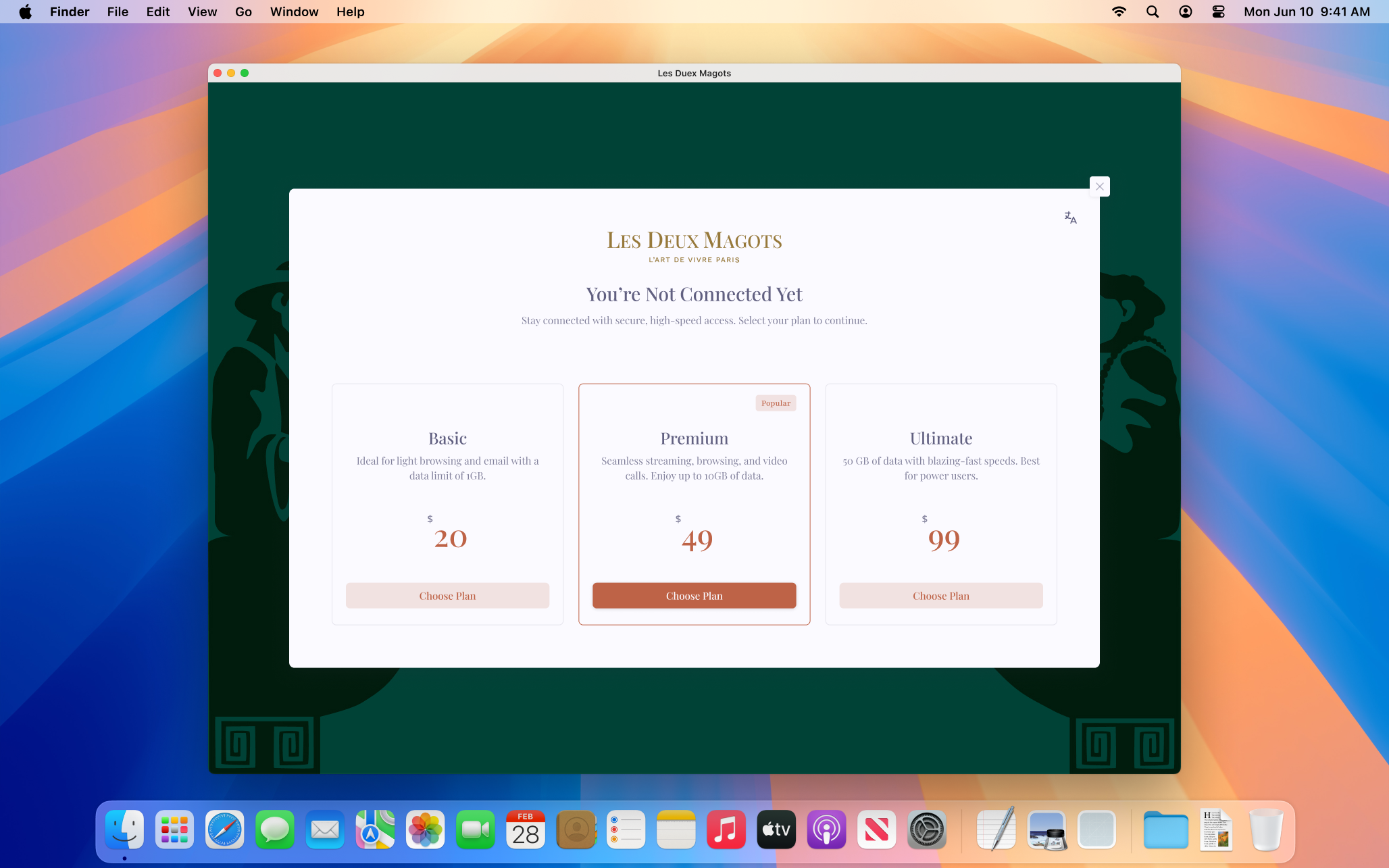Open Launchpad from the Dock
The width and height of the screenshot is (1389, 868).
(x=174, y=829)
